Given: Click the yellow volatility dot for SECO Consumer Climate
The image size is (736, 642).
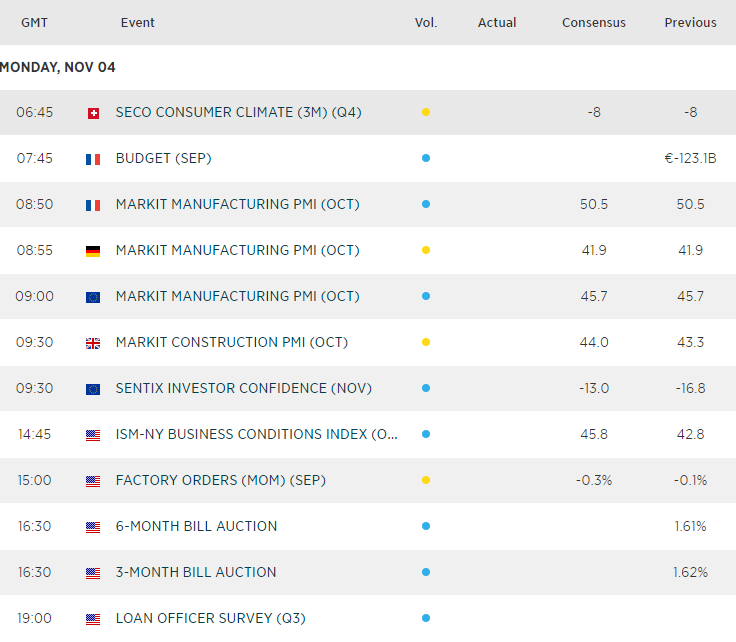Looking at the screenshot, I should tap(426, 113).
